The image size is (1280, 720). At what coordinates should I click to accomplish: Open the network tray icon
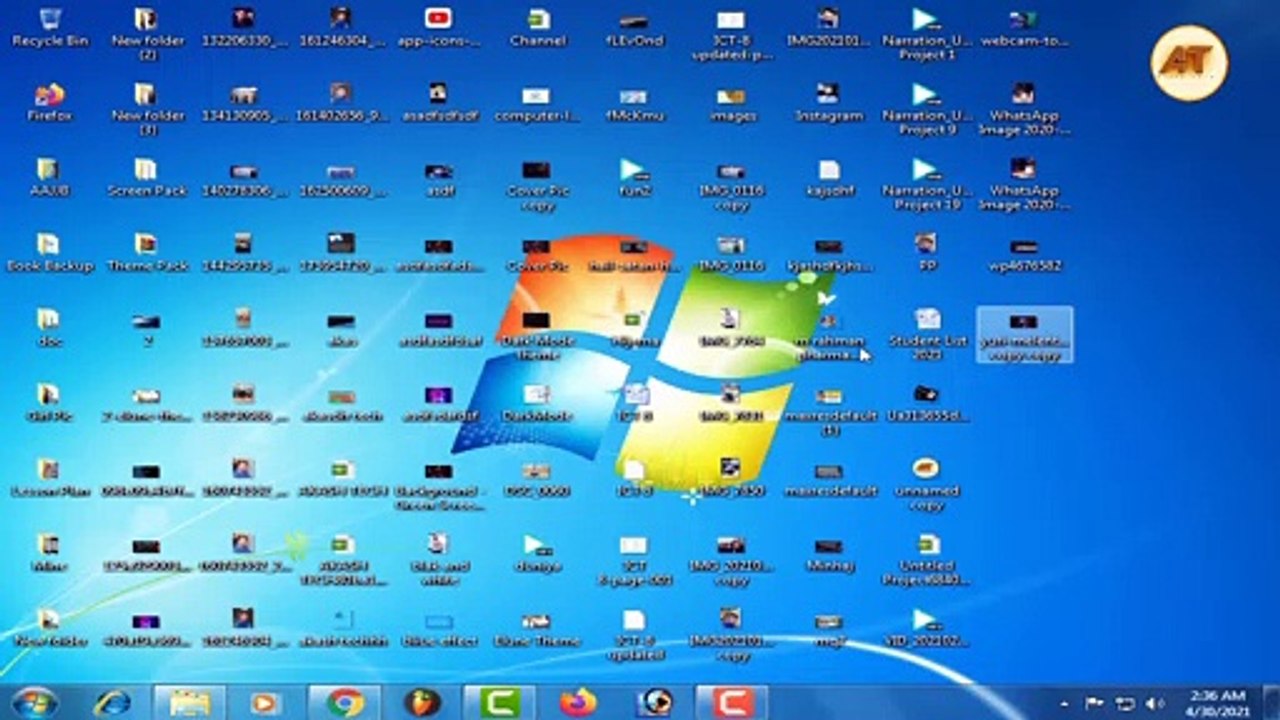click(x=1125, y=703)
